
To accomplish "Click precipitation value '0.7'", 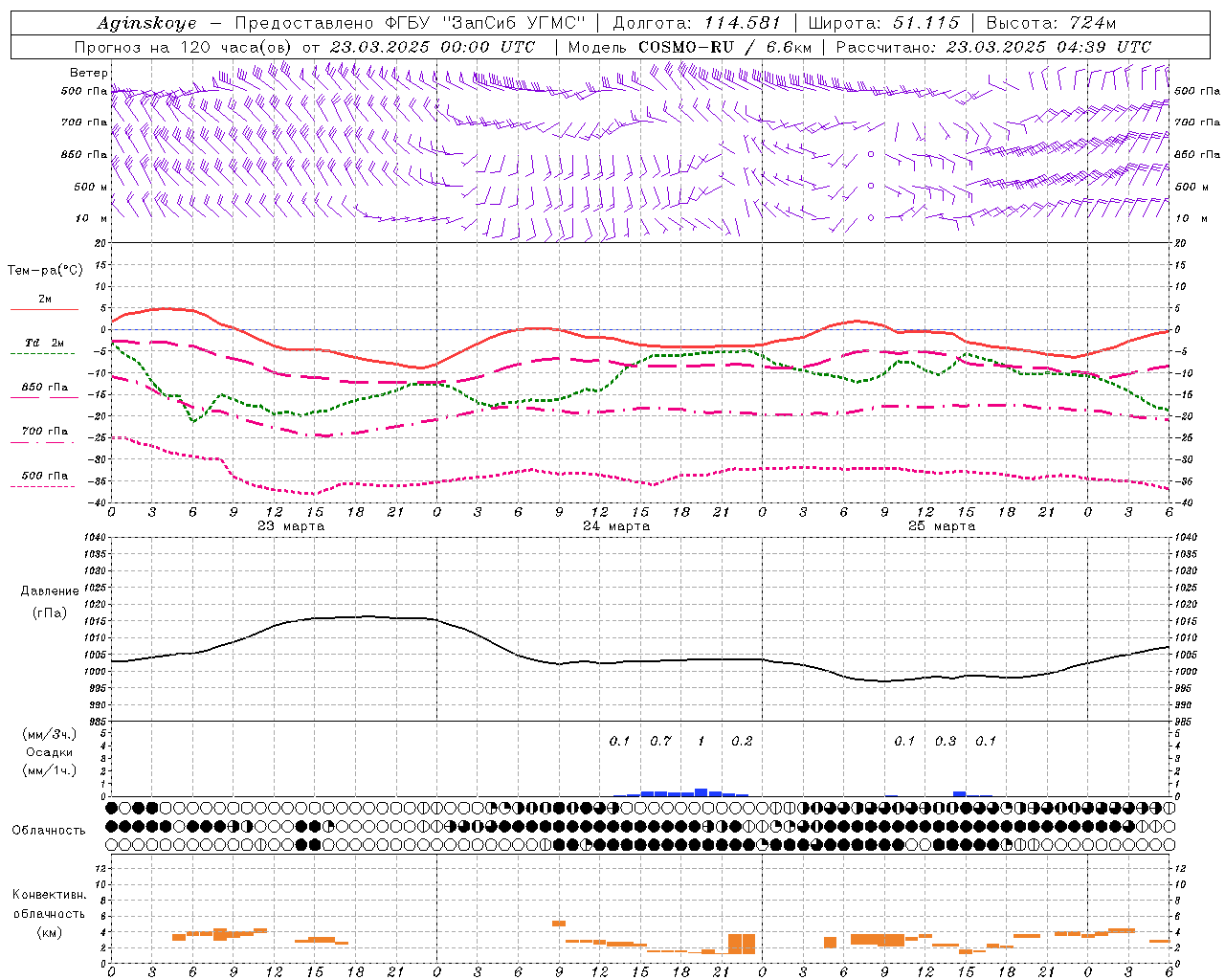I will pos(660,742).
